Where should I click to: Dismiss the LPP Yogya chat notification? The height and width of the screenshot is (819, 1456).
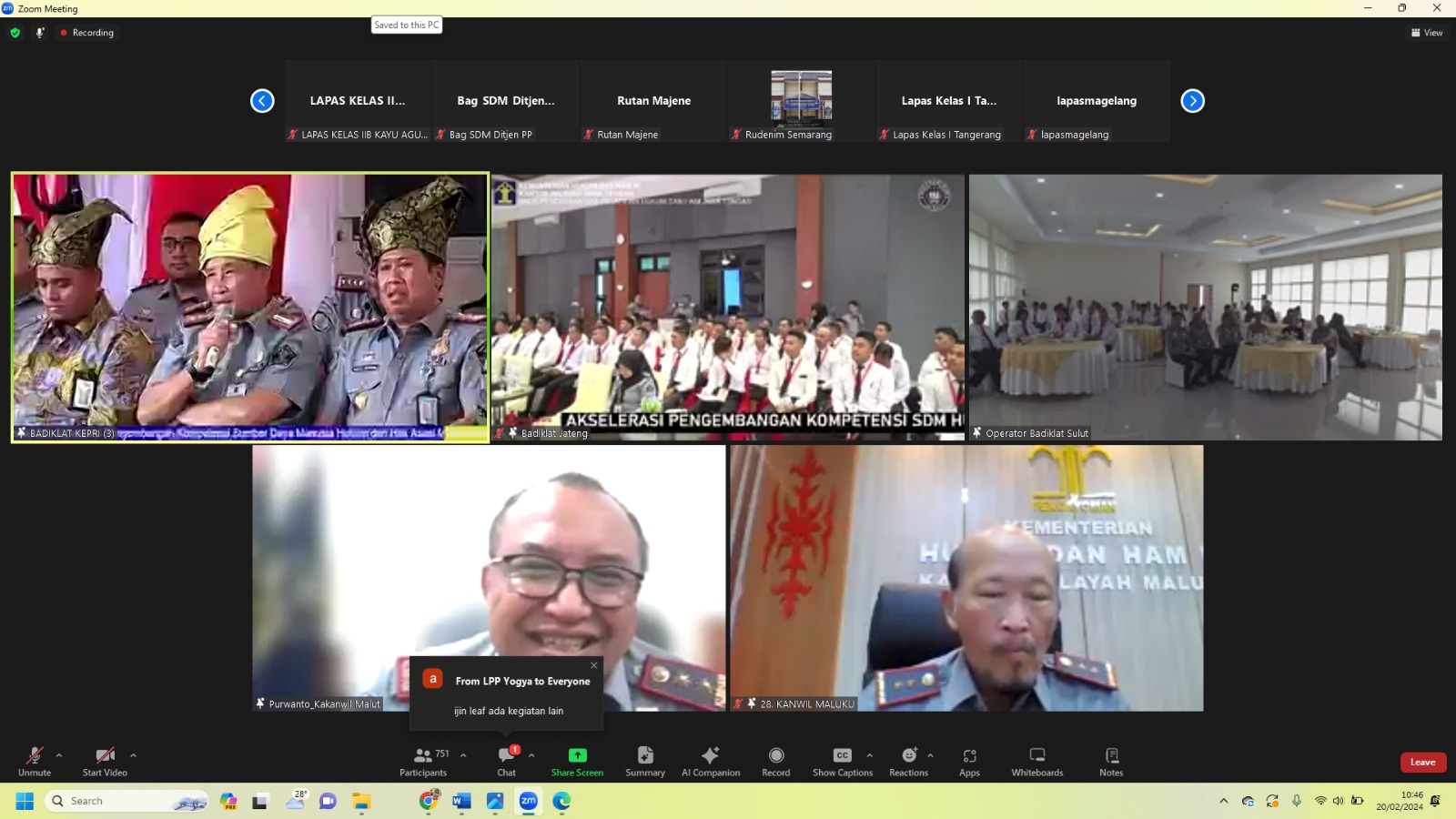click(594, 665)
